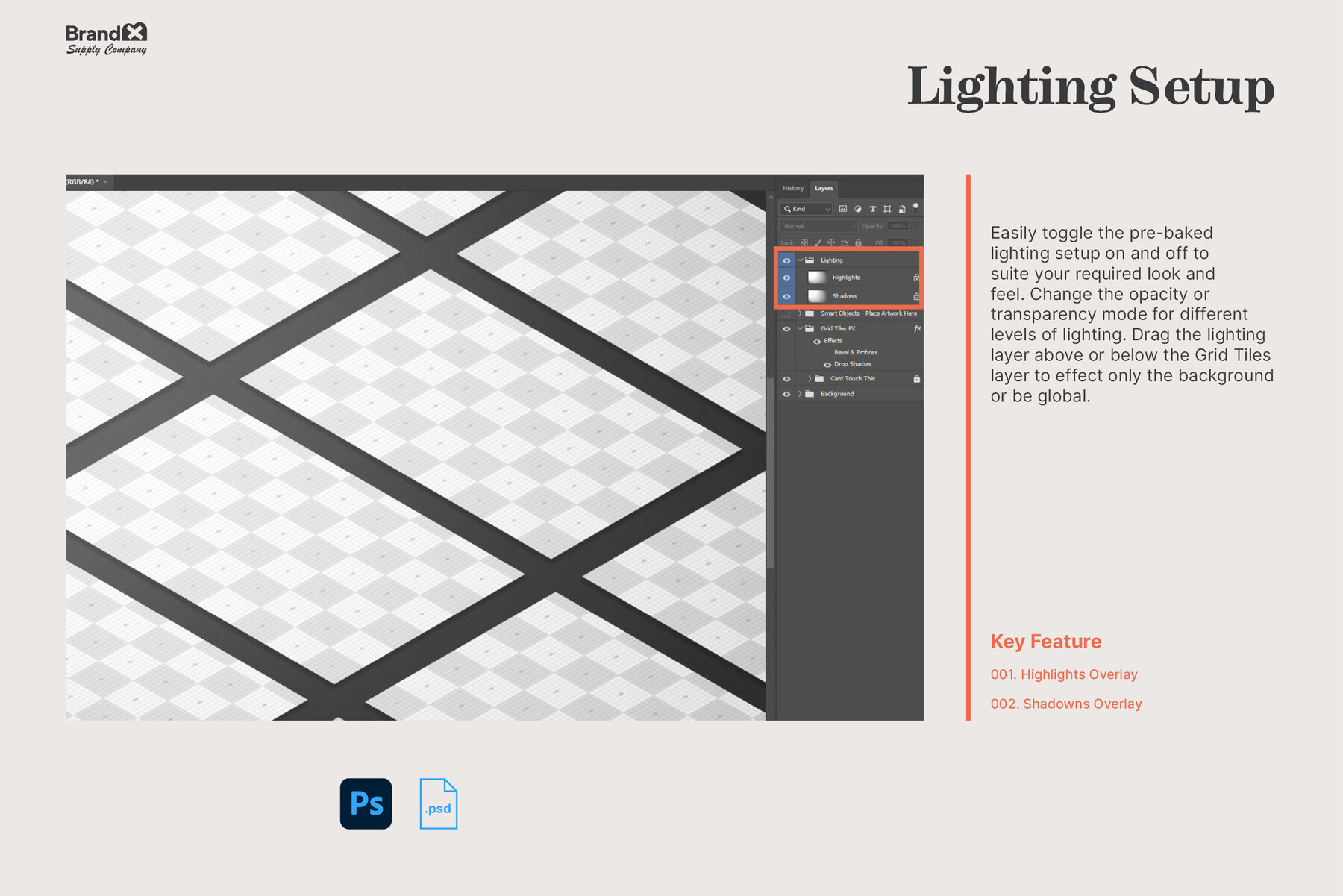Switch to the History tab
This screenshot has width=1343, height=896.
coord(793,188)
